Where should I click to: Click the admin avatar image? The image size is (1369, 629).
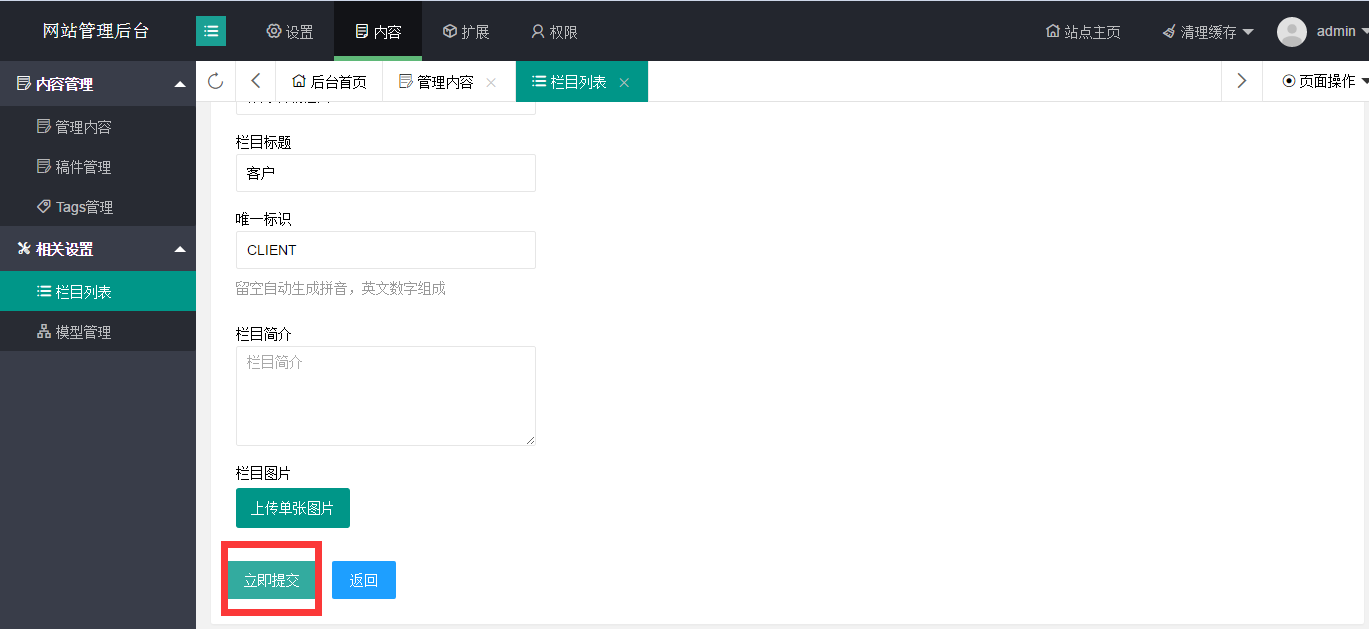coord(1291,32)
